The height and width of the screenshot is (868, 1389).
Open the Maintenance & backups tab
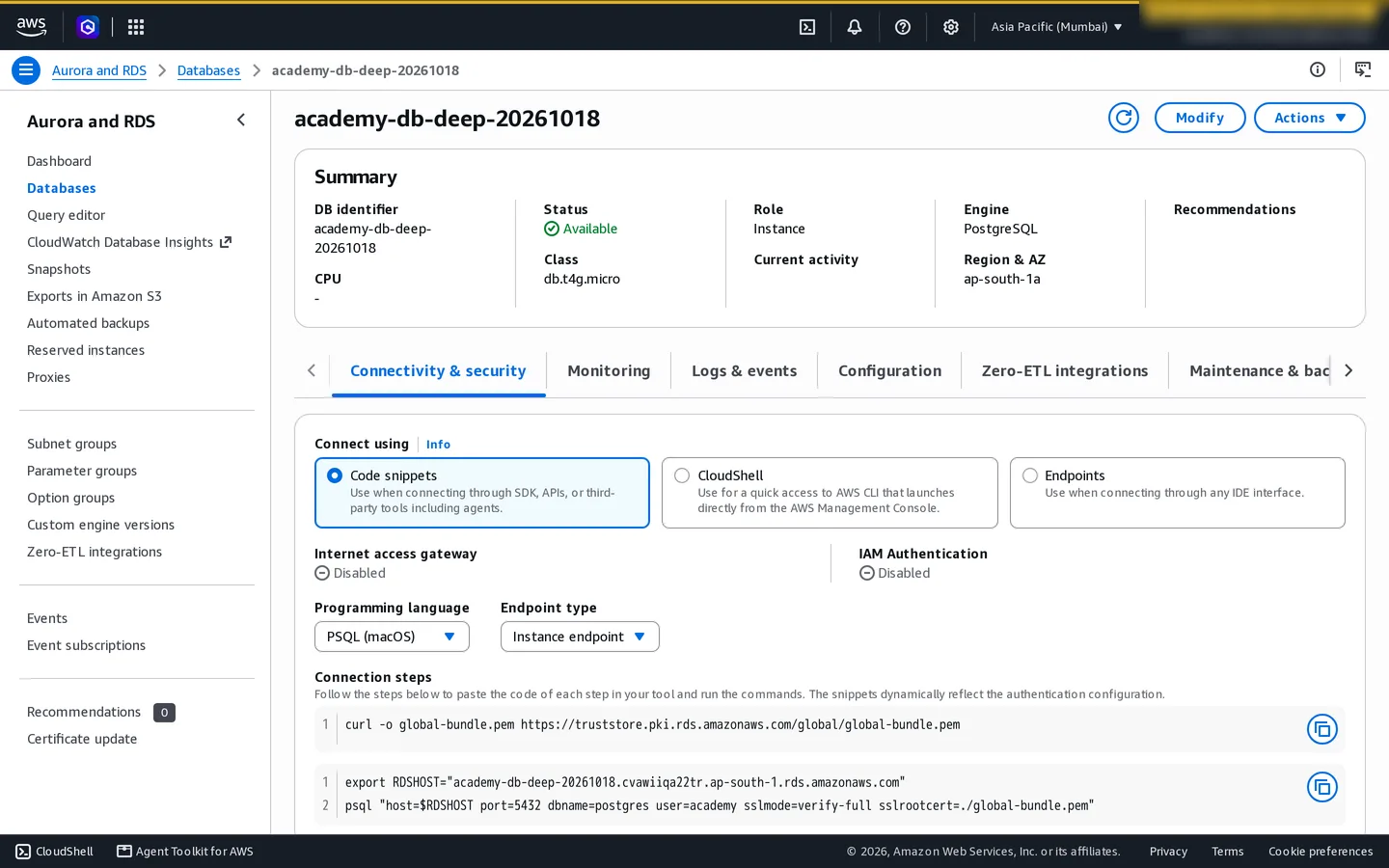click(x=1259, y=371)
